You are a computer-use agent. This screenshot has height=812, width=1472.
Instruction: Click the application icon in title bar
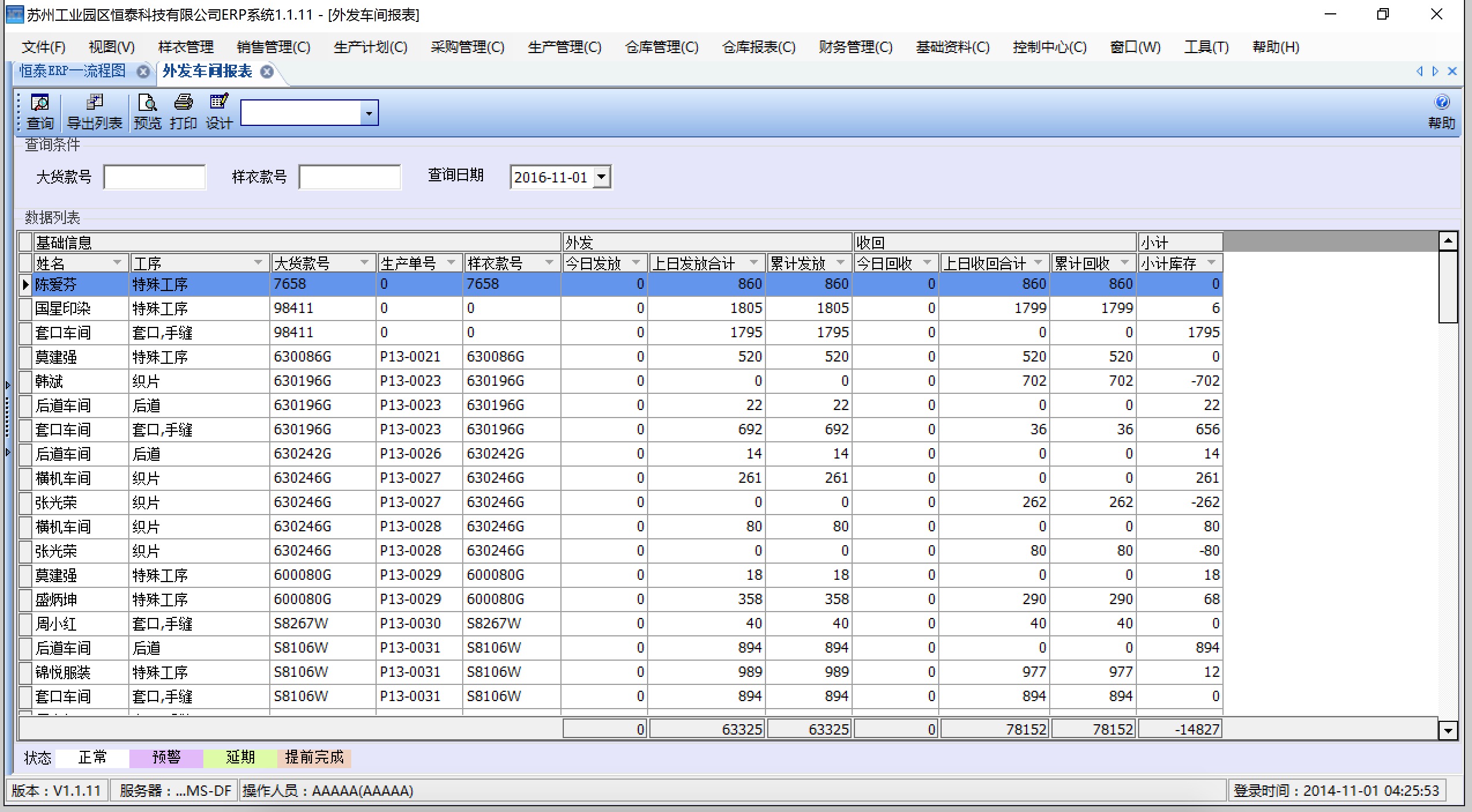coord(14,14)
